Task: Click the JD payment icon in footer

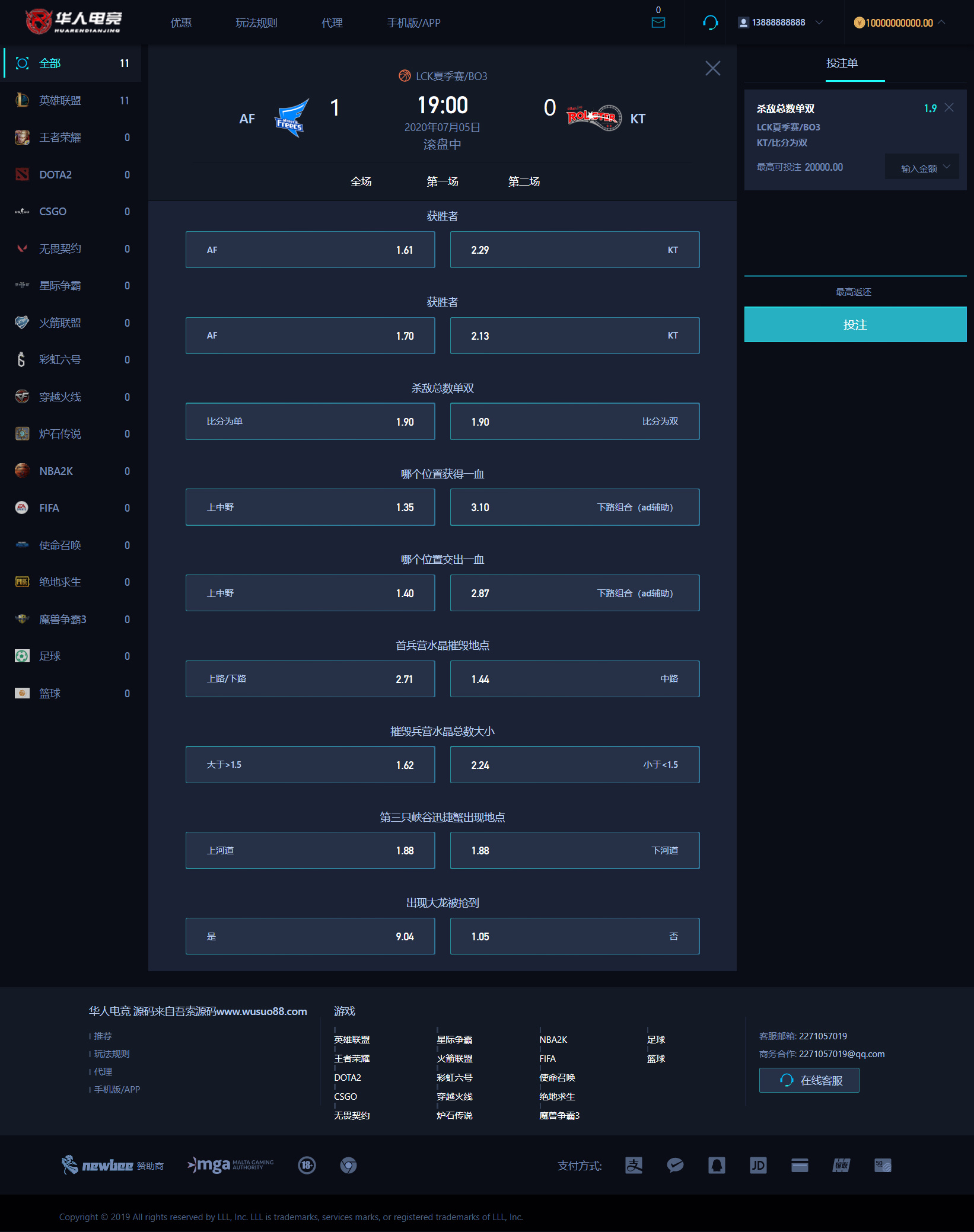Action: click(x=758, y=1165)
